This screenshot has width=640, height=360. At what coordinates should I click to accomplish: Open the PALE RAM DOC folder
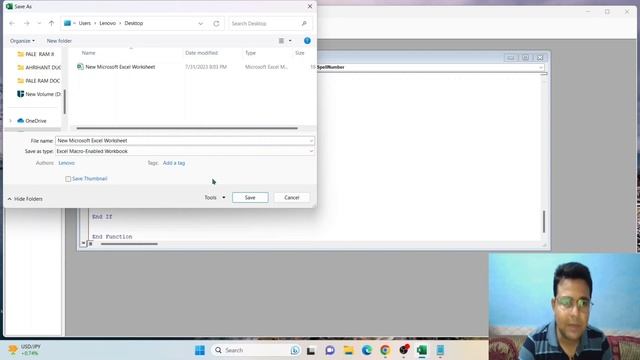[x=39, y=81]
